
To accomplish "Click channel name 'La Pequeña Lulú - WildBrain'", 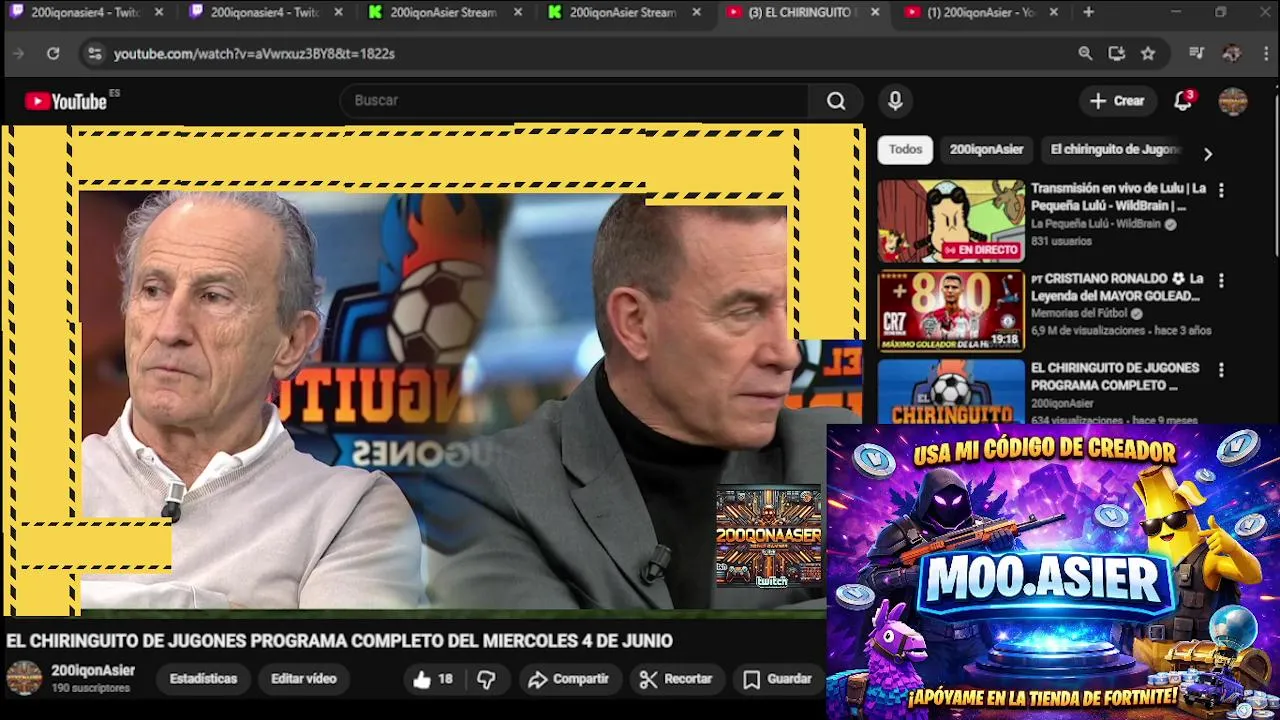I will pos(1097,224).
